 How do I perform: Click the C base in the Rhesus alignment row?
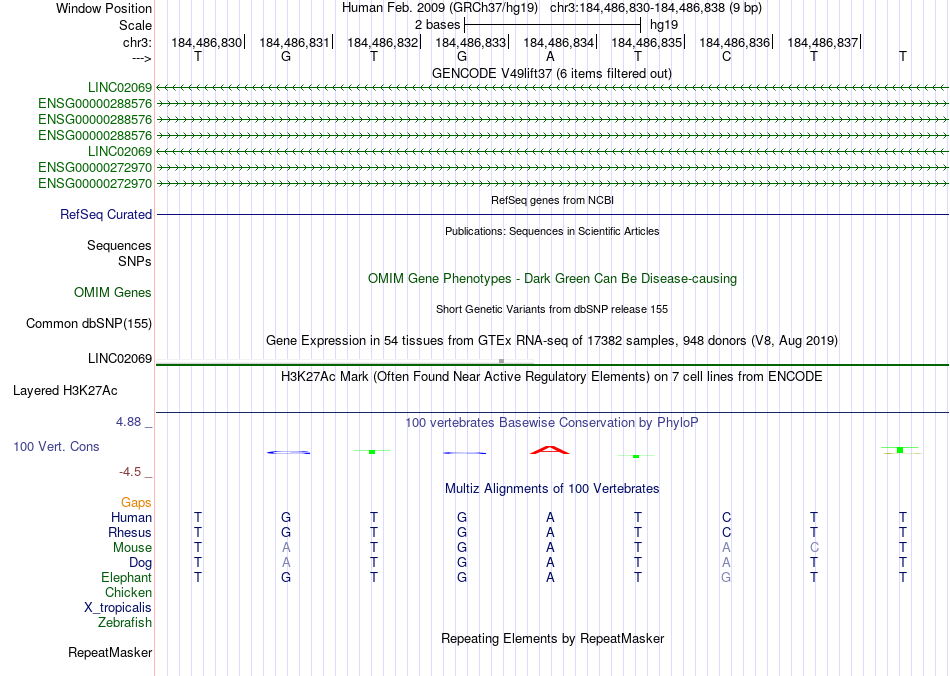pyautogui.click(x=726, y=532)
